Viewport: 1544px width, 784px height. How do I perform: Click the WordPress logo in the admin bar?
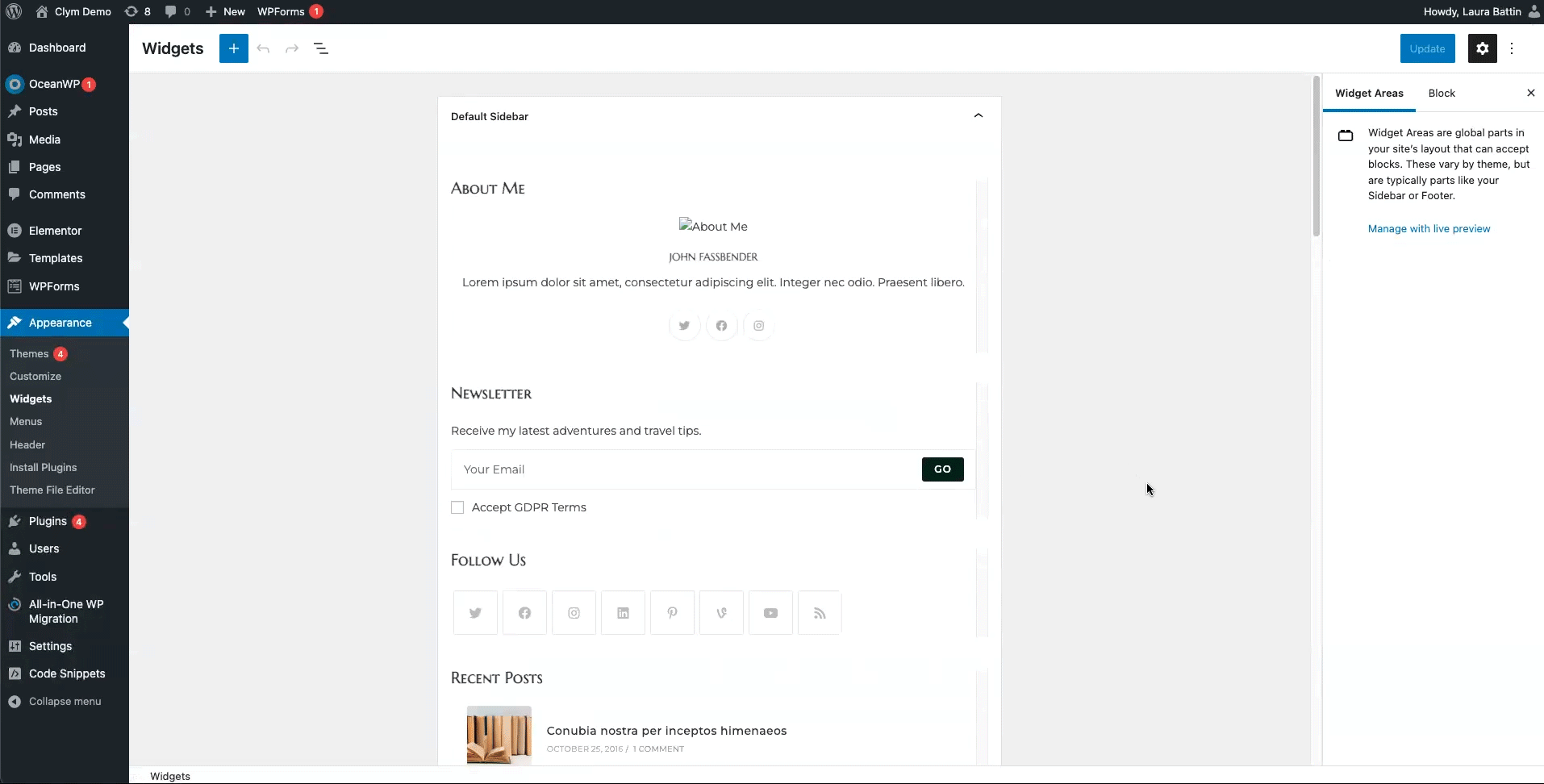click(14, 11)
